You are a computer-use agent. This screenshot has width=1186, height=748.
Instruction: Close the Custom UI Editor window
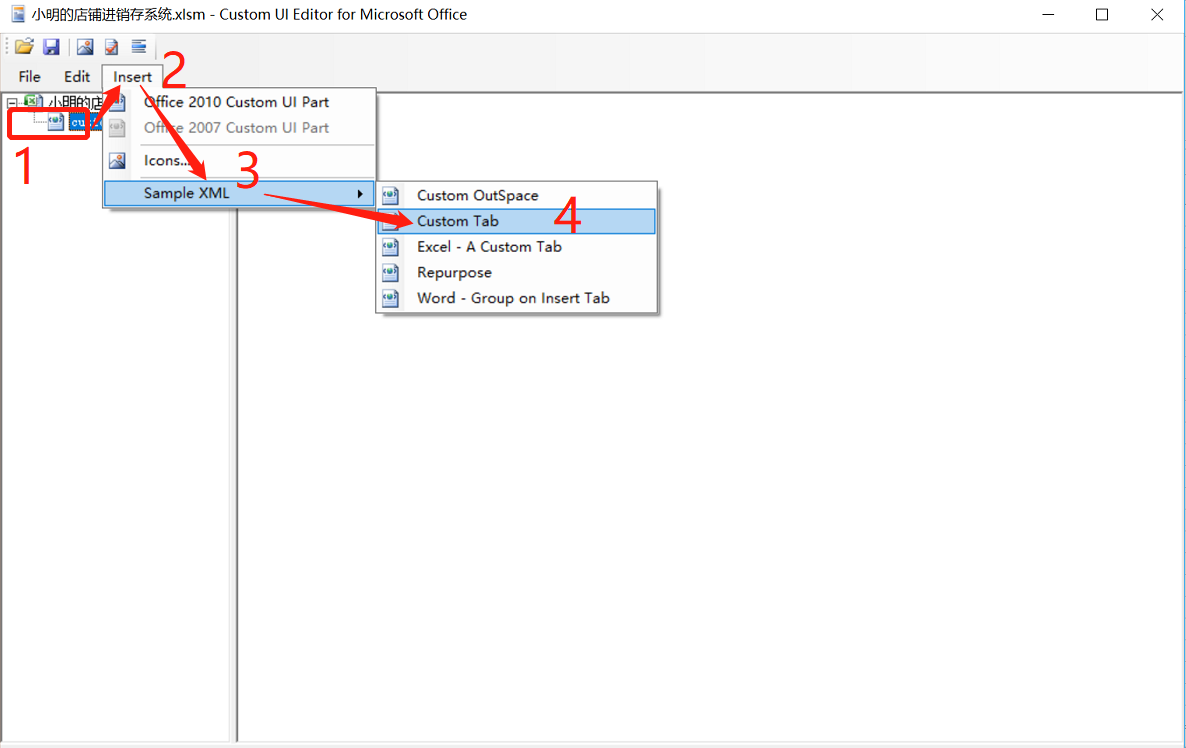[1157, 14]
